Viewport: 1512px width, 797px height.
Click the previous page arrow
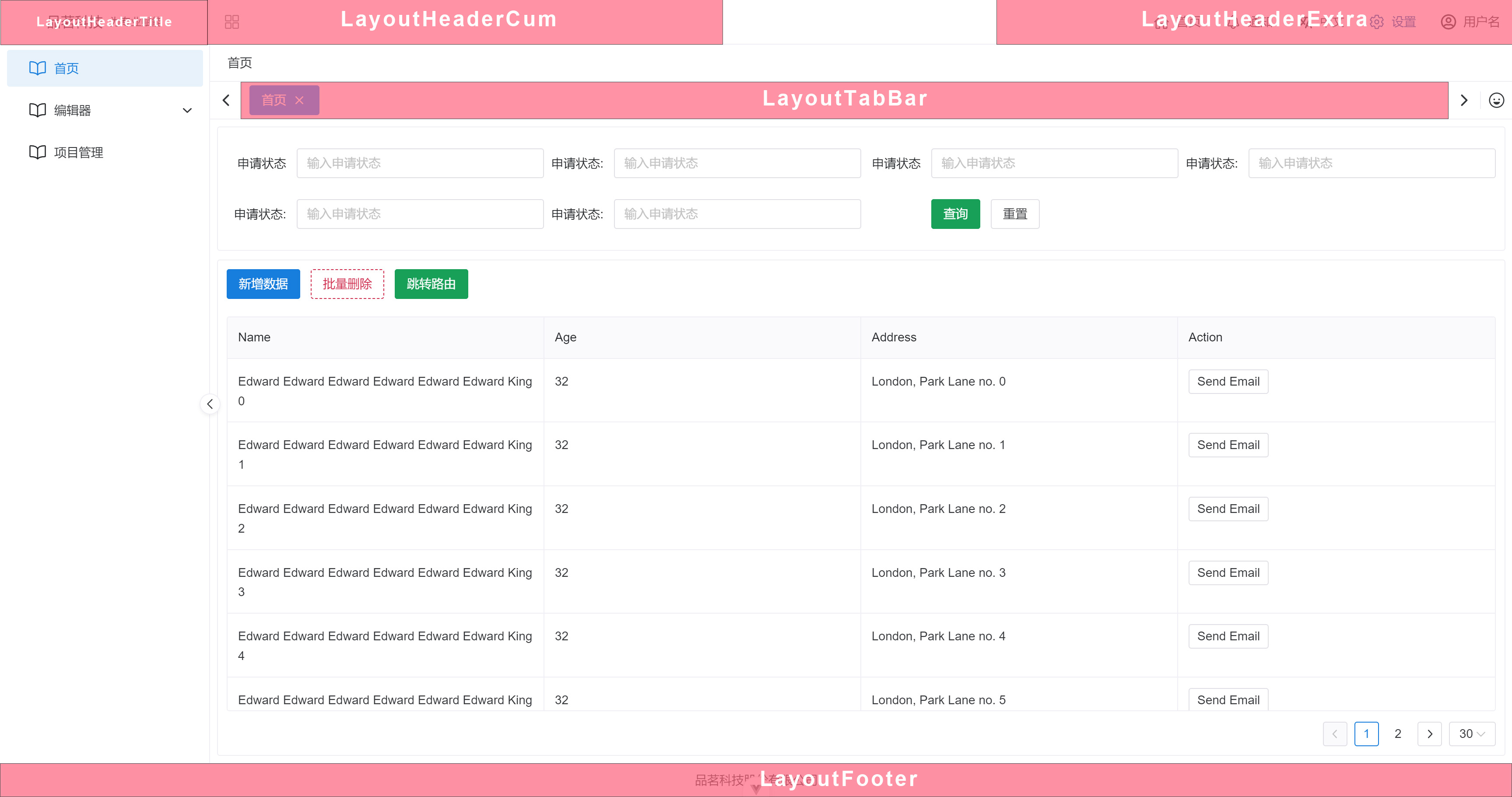(x=1335, y=734)
